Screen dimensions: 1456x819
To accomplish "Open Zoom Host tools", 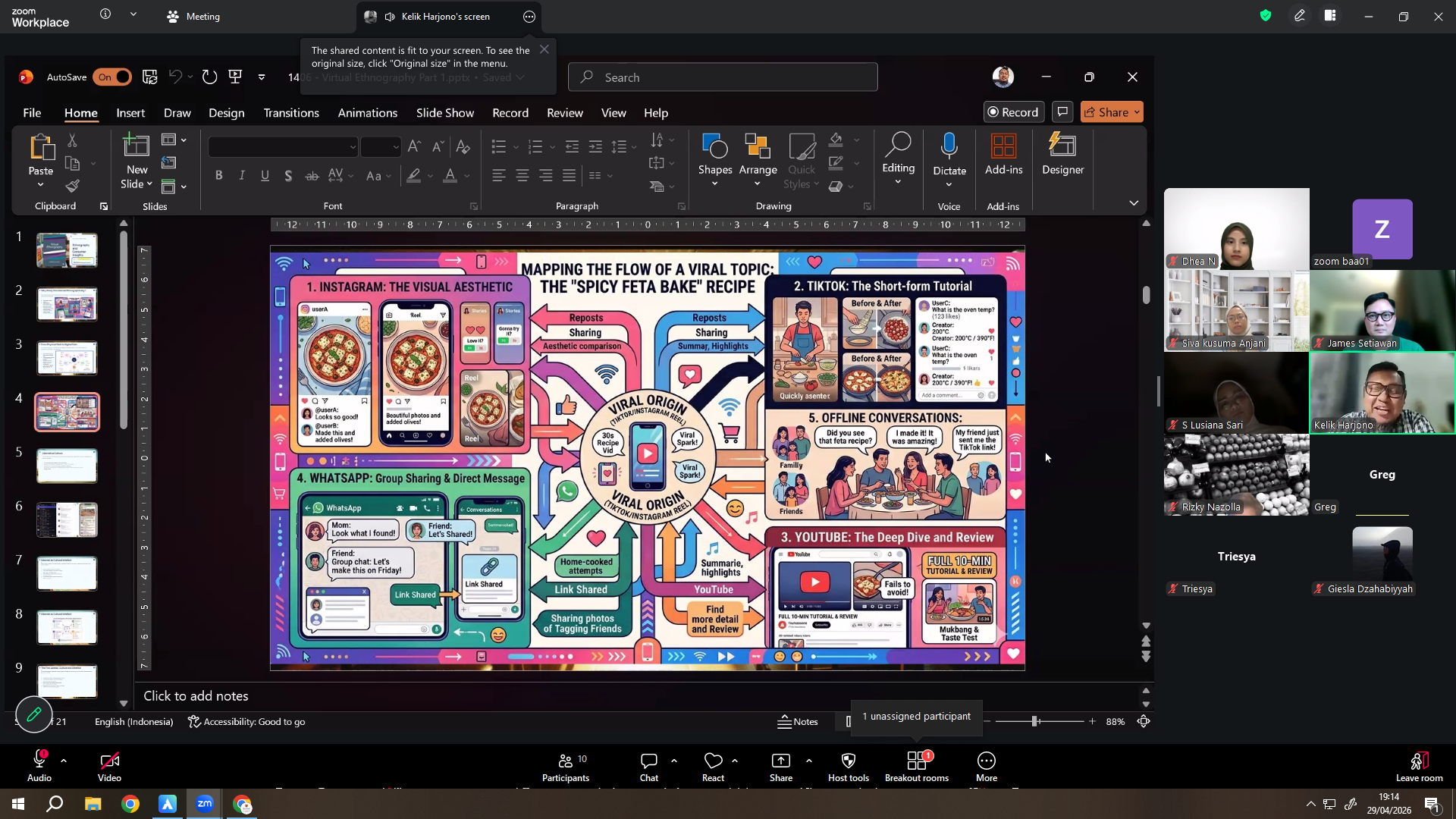I will (849, 767).
